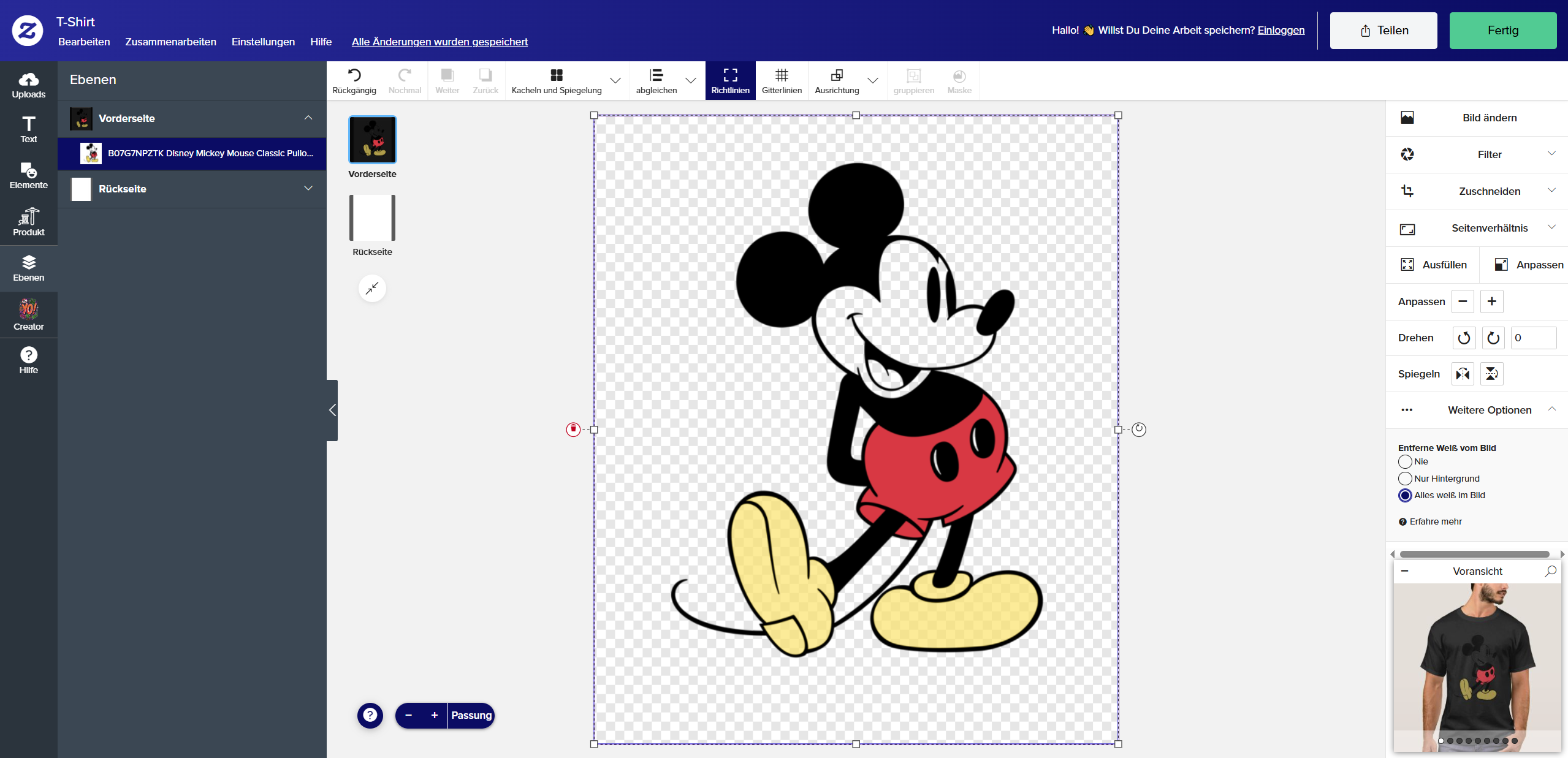Click the Nochmal redo icon
The width and height of the screenshot is (1568, 758).
coord(405,81)
